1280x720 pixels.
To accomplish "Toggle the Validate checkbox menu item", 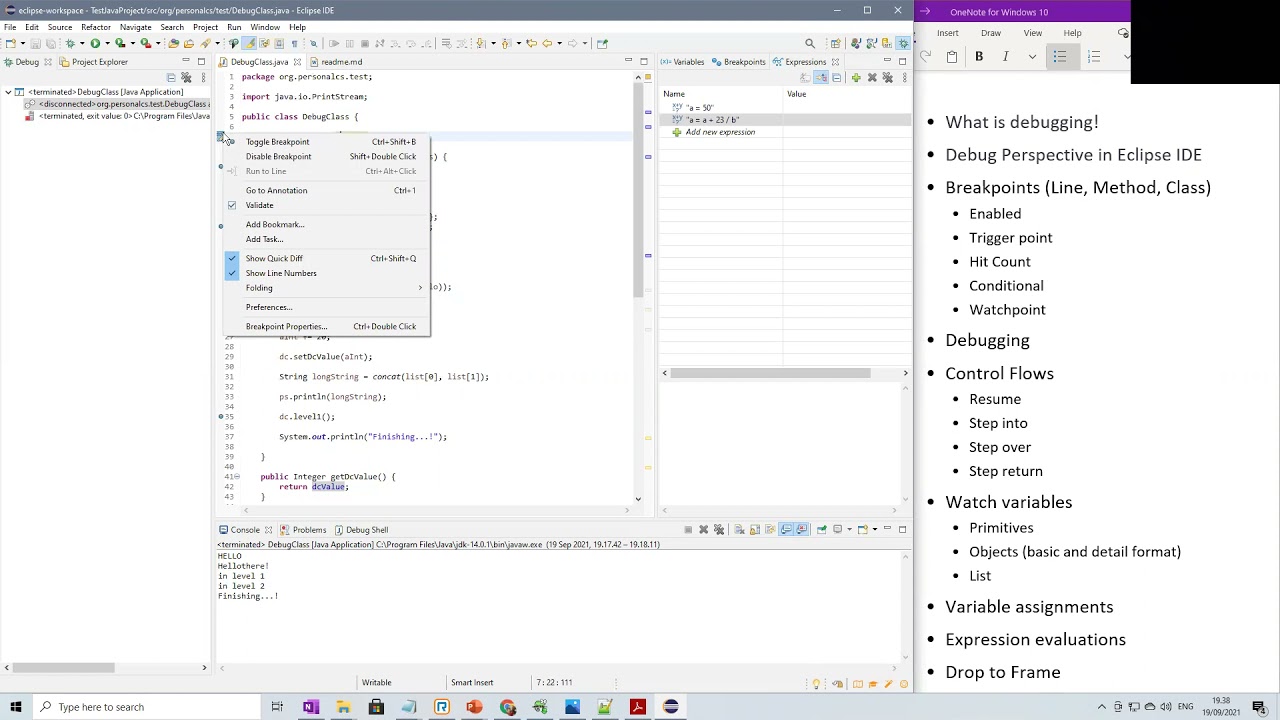I will (x=232, y=205).
